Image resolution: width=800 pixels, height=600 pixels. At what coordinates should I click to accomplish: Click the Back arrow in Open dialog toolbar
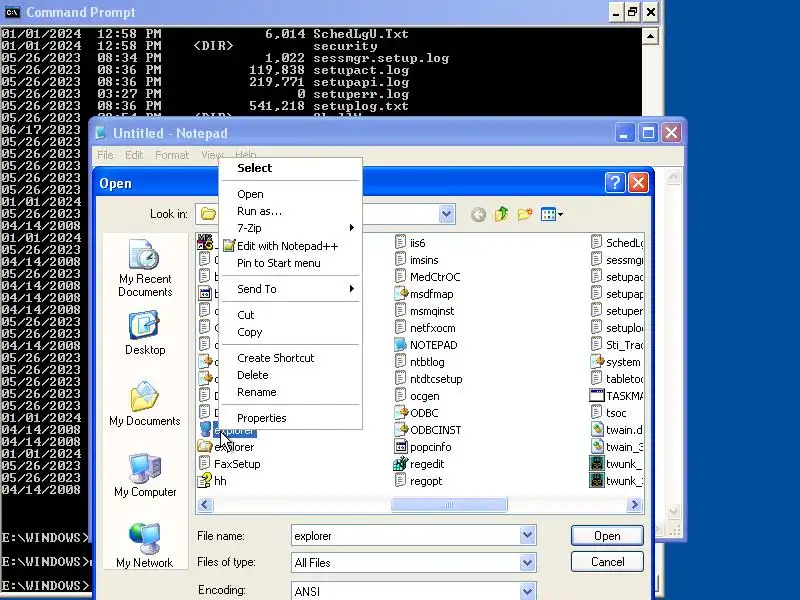478,214
